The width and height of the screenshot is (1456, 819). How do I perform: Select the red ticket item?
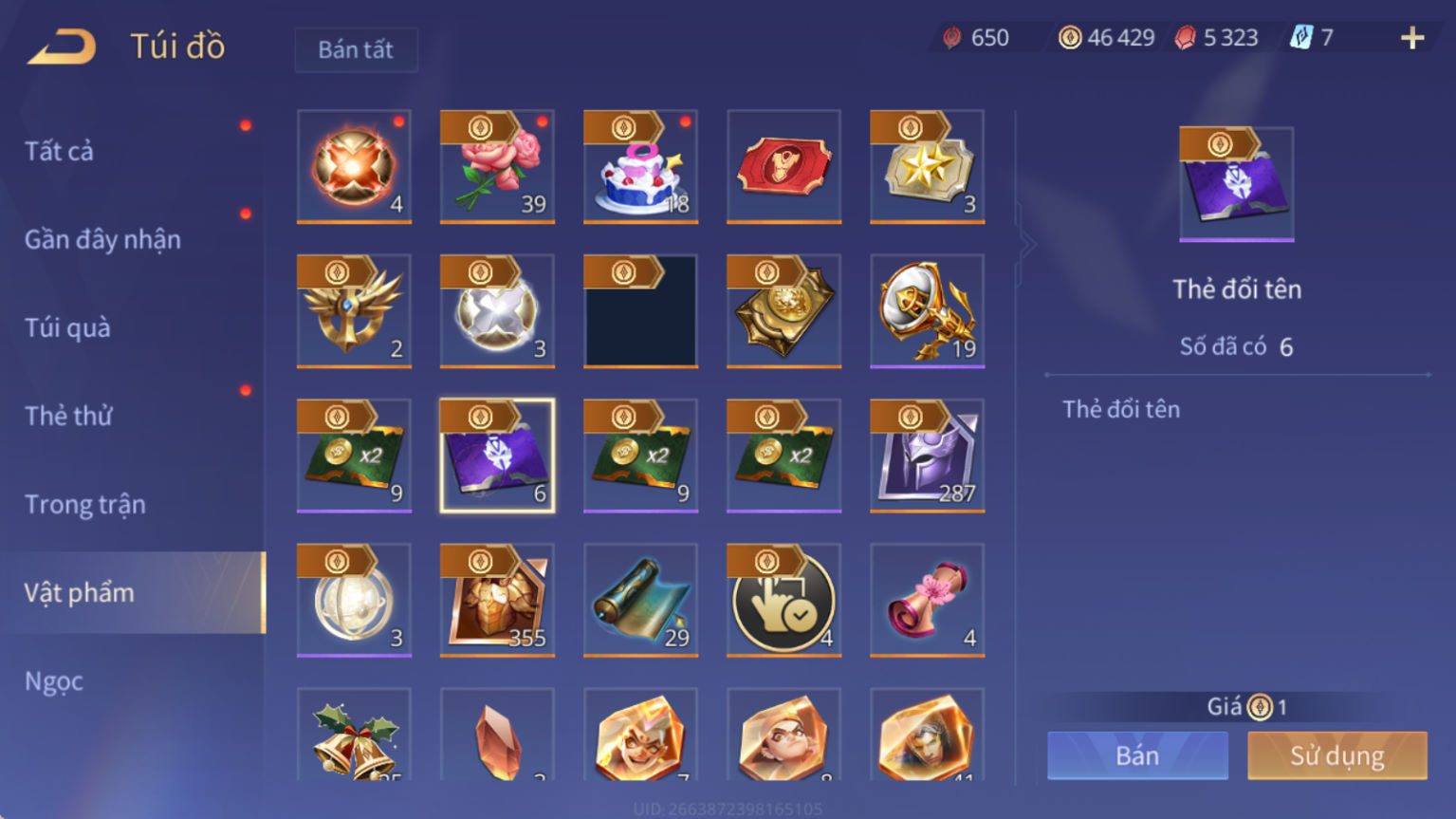pyautogui.click(x=783, y=166)
